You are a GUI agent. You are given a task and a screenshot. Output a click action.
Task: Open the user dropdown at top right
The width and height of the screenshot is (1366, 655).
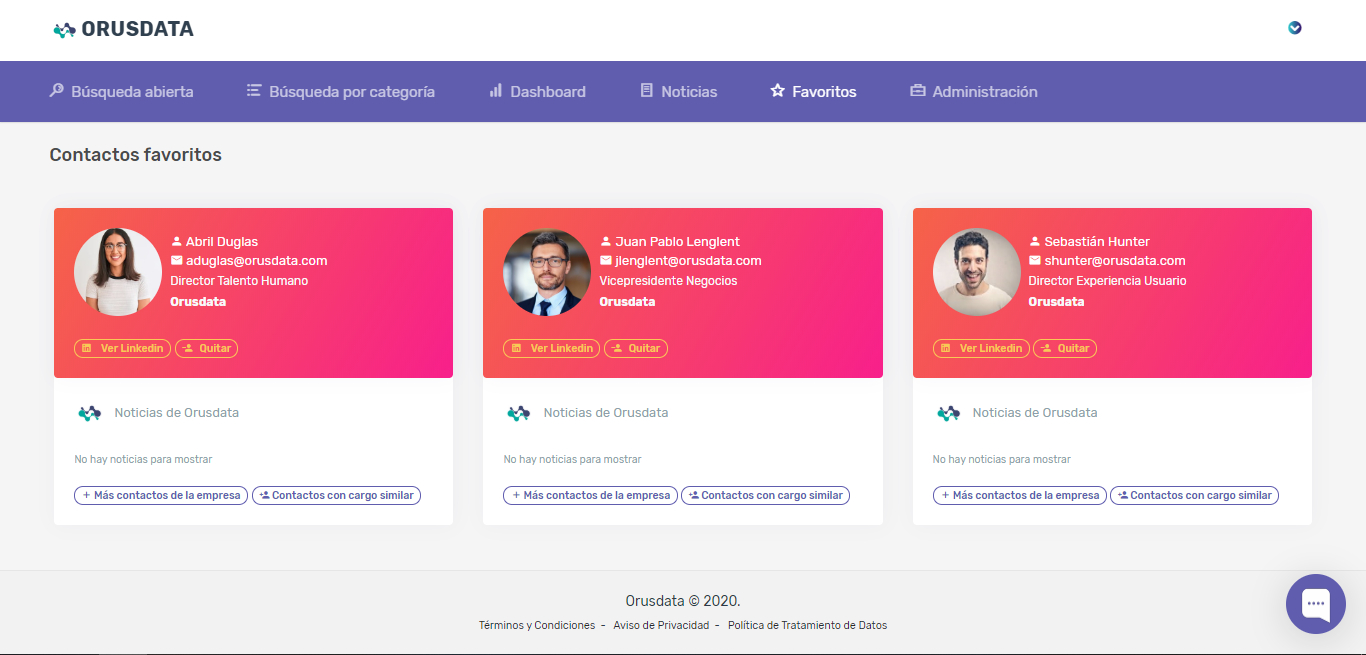tap(1295, 28)
